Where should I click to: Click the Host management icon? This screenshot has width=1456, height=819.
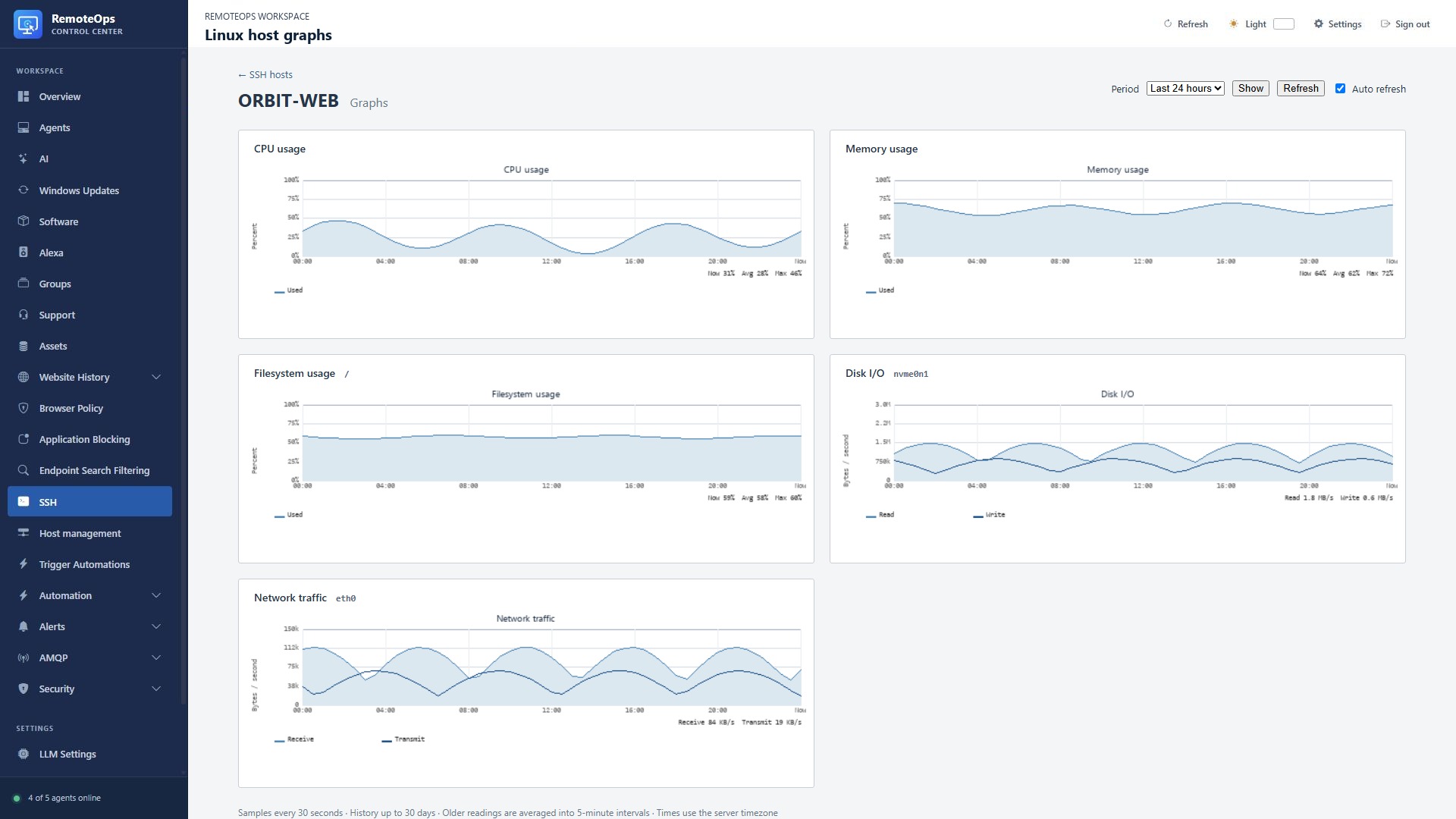coord(24,533)
